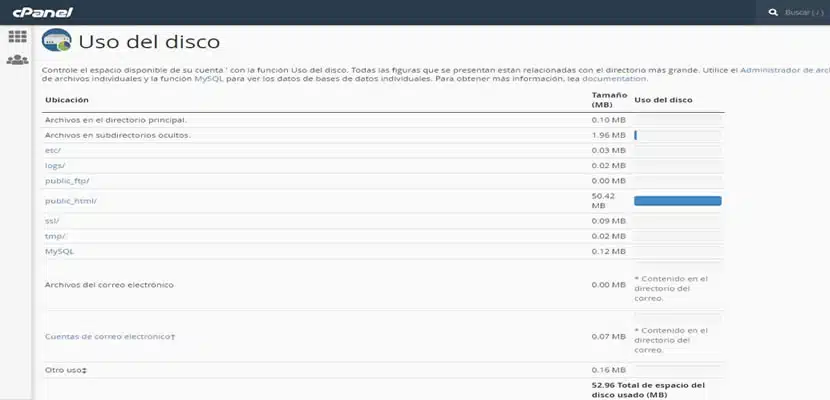This screenshot has width=830, height=400.
Task: Open Cuentas de correo electrónico link
Action: (x=110, y=337)
